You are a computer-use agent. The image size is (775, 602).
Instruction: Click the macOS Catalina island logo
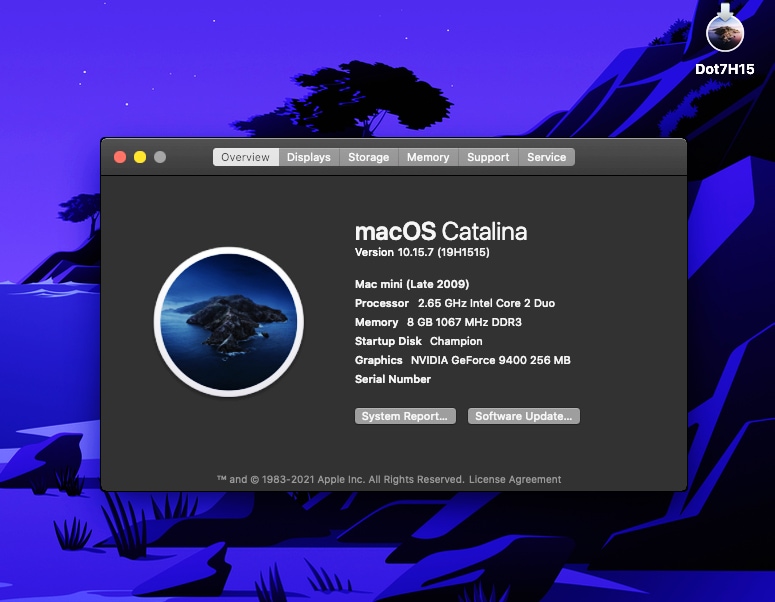click(x=229, y=322)
